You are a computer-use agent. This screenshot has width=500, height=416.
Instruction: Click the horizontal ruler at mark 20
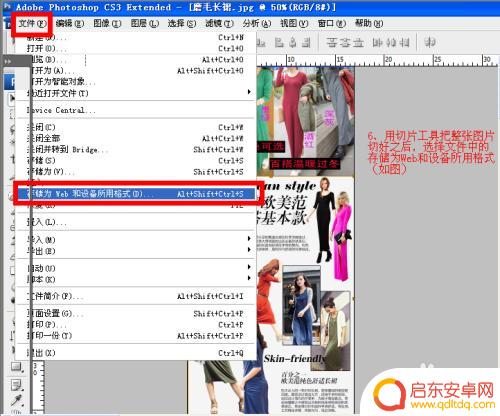pos(388,60)
